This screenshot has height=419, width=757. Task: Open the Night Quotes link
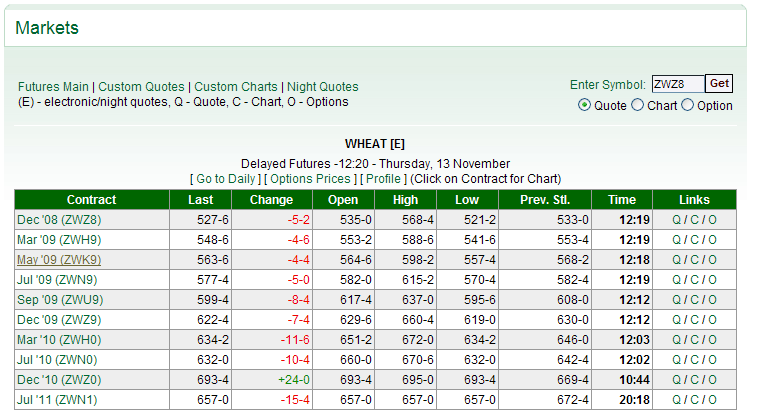(321, 87)
